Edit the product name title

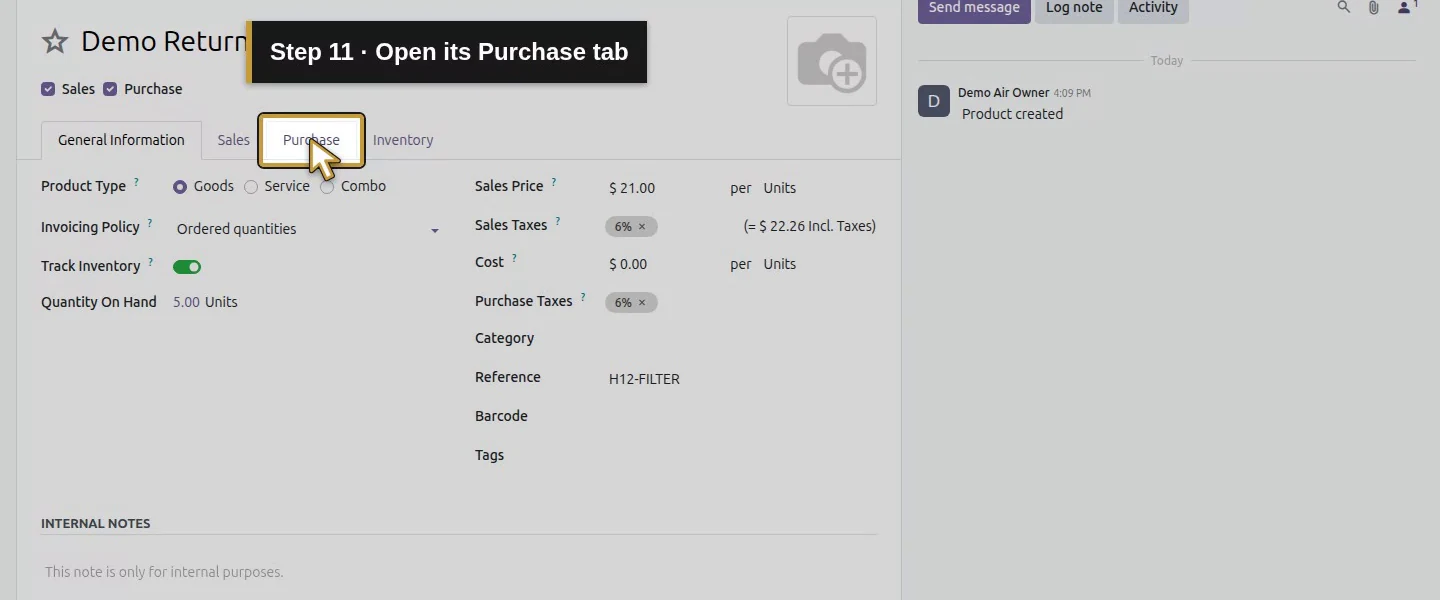(164, 42)
